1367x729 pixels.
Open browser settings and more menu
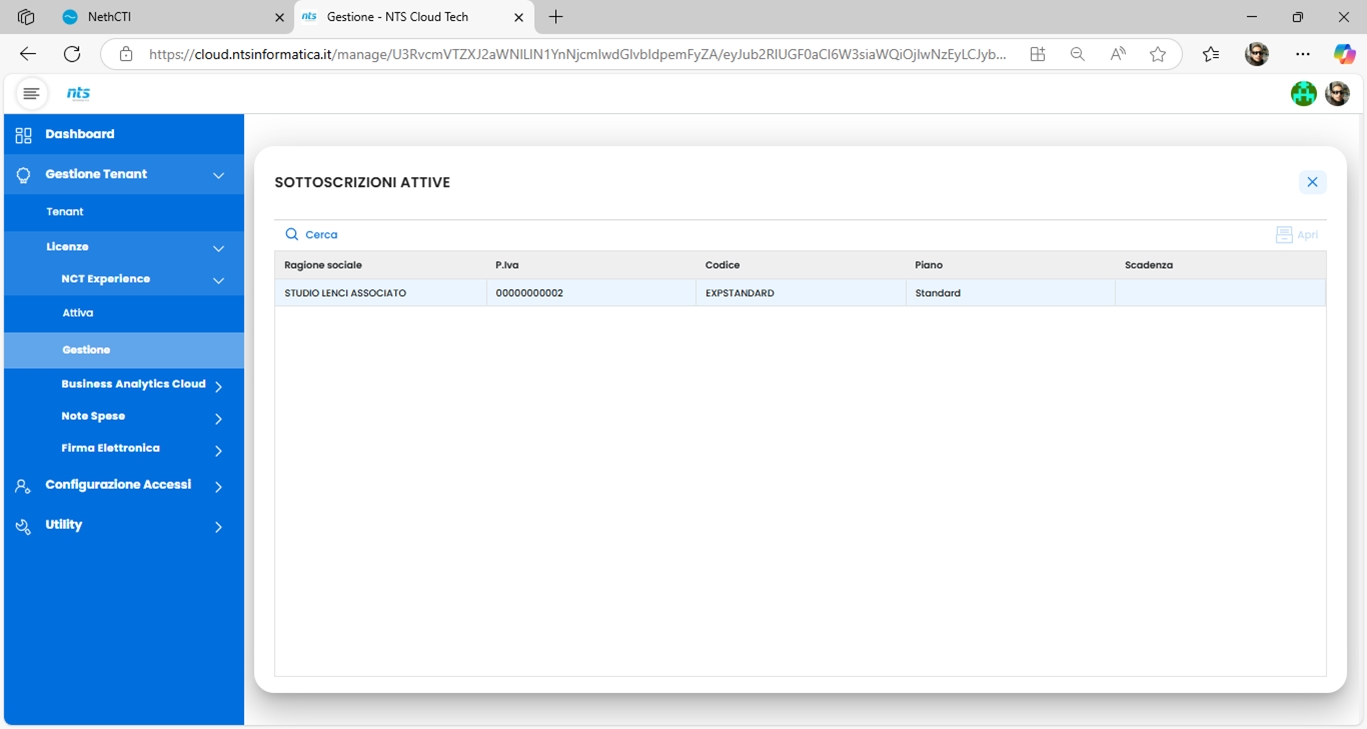tap(1302, 55)
